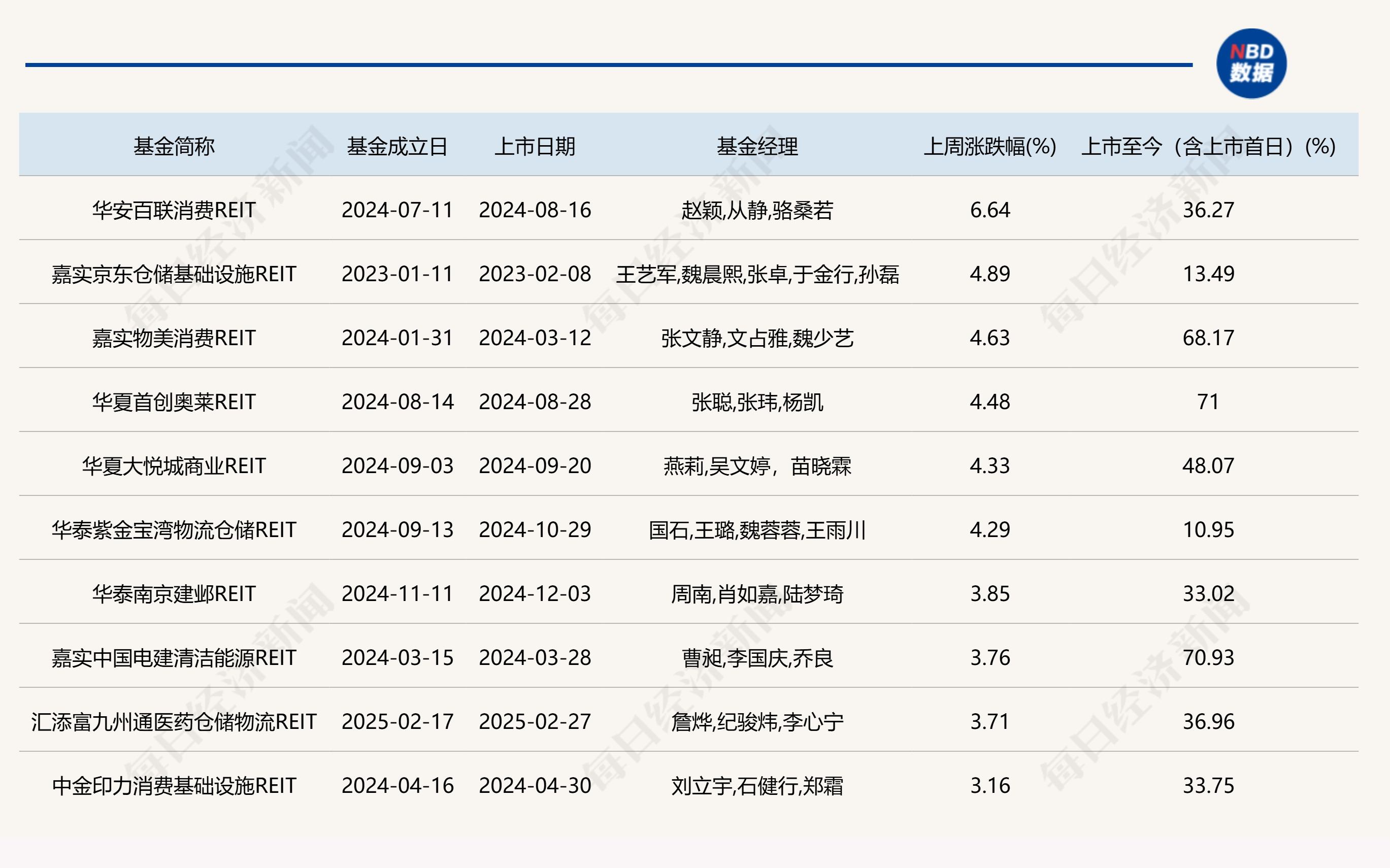Click fund name 汇添富九州通医药仓储物流REIT

tap(174, 722)
